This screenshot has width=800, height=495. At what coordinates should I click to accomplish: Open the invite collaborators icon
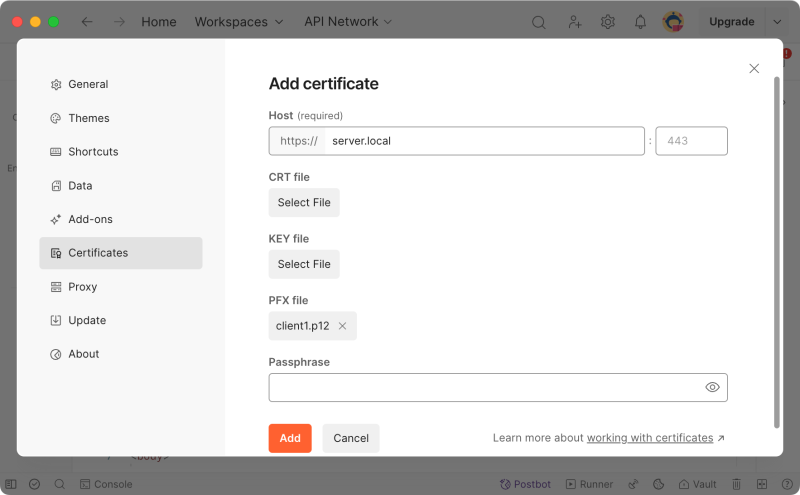[x=574, y=22]
